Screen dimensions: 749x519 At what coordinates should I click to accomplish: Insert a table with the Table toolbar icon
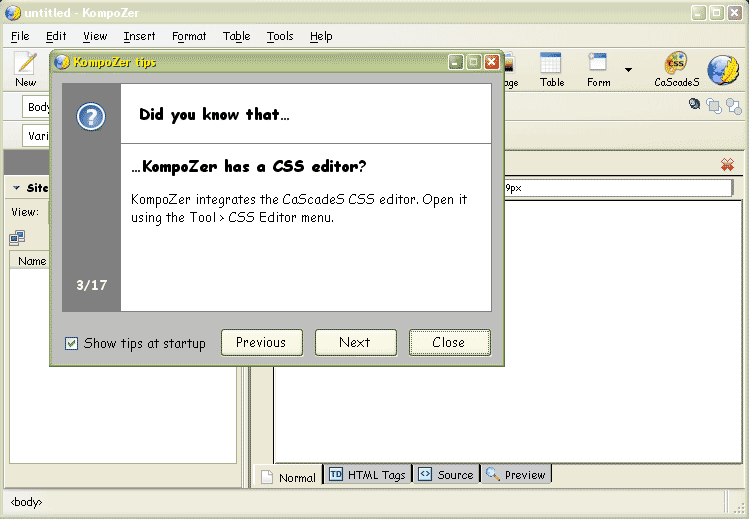point(552,70)
